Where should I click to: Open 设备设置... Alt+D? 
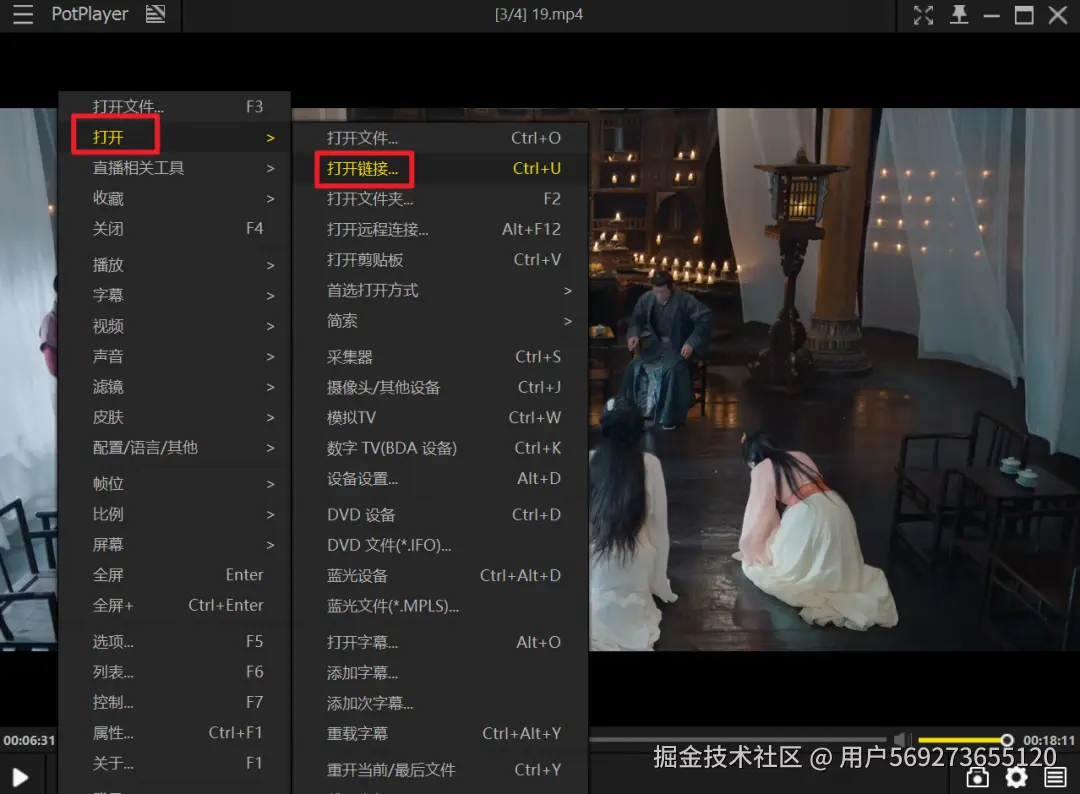[x=441, y=479]
